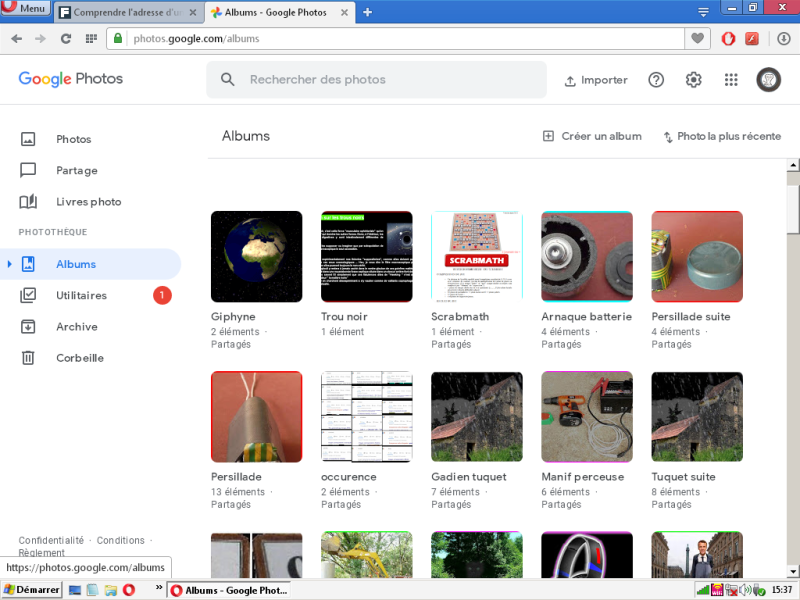Open the settings gear icon
This screenshot has width=800, height=600.
click(693, 80)
